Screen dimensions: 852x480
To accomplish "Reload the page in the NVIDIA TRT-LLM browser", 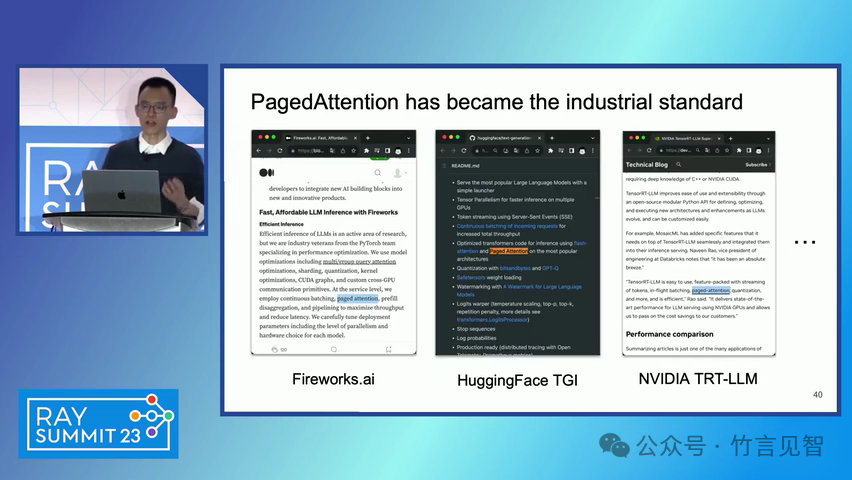I will [649, 150].
